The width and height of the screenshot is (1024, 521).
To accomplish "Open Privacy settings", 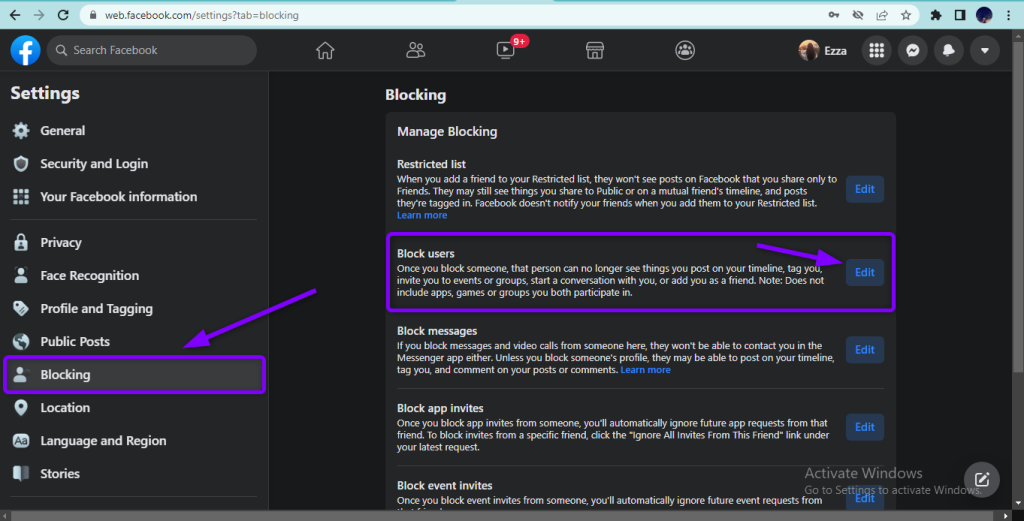I will pyautogui.click(x=134, y=242).
